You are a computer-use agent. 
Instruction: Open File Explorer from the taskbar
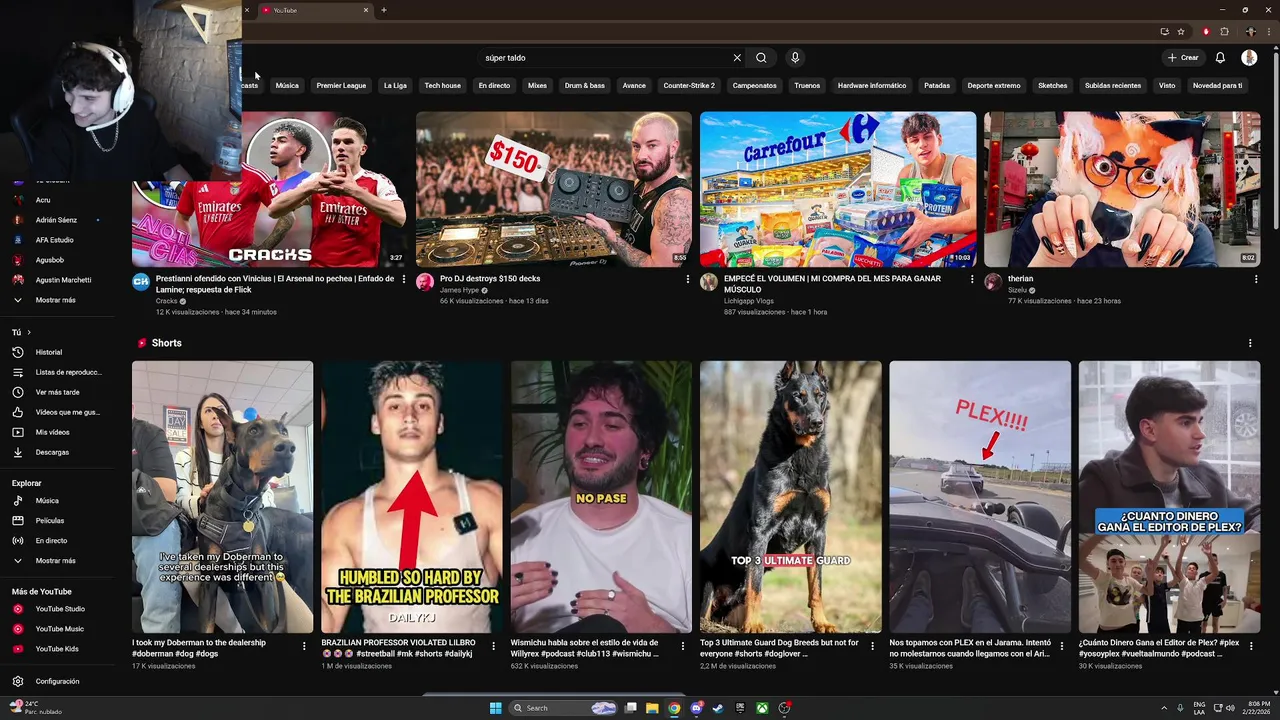pos(652,708)
